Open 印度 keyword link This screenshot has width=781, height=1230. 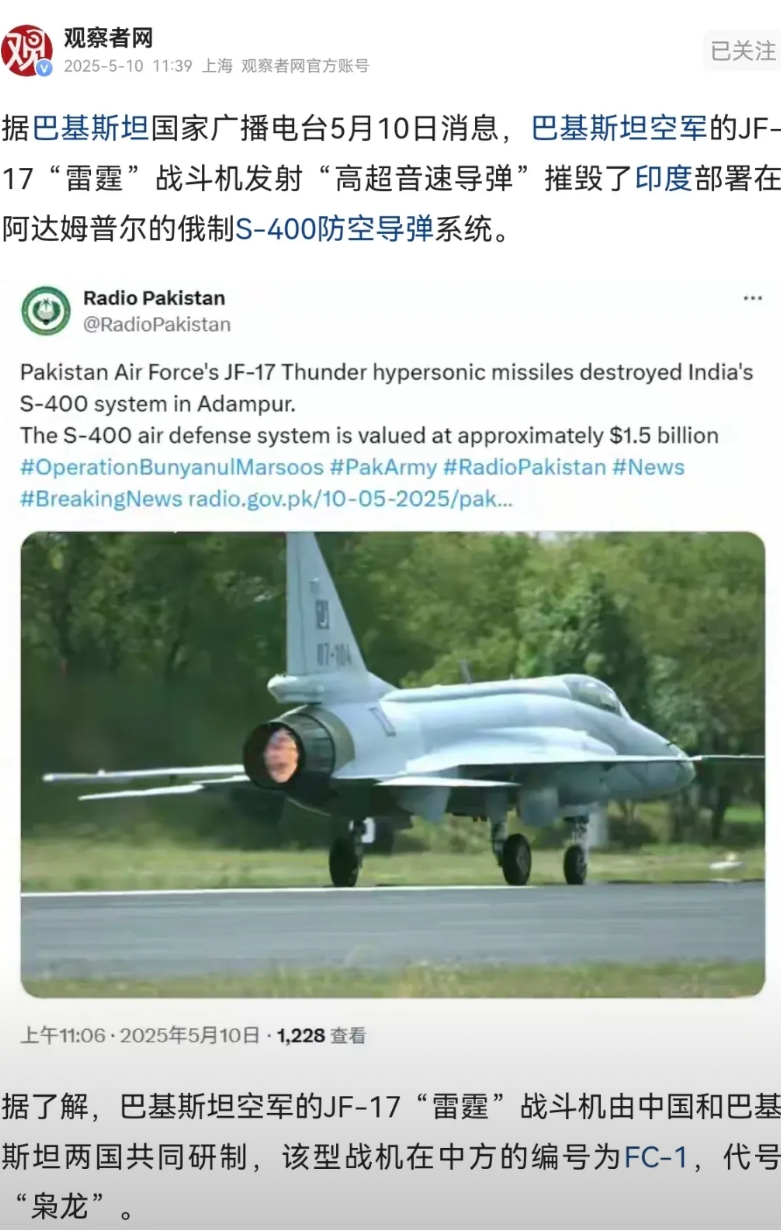(664, 179)
